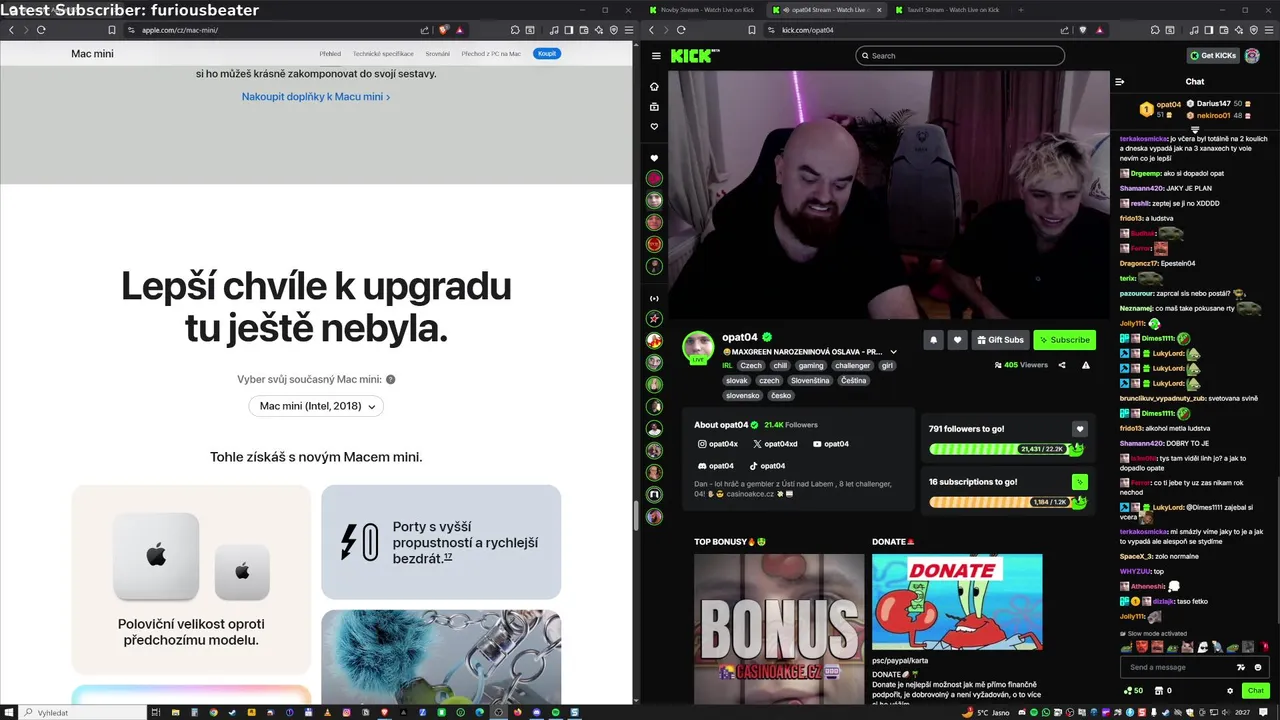Open Browse icon in Kick sidebar
Screen dimensions: 1280x720
click(x=654, y=107)
